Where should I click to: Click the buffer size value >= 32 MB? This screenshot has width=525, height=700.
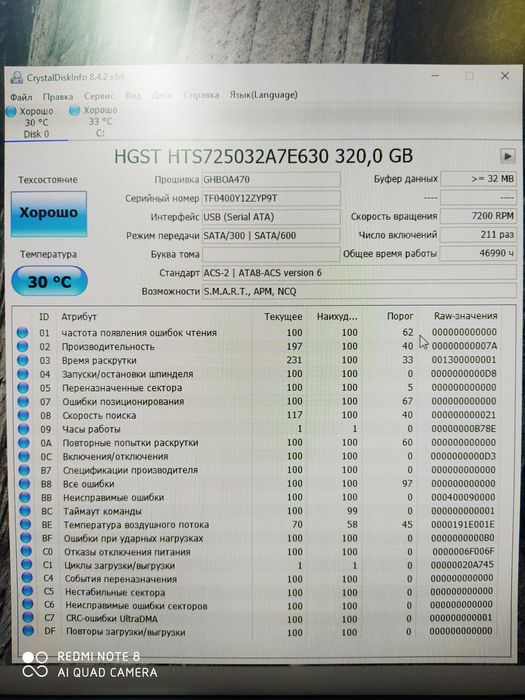[x=478, y=179]
